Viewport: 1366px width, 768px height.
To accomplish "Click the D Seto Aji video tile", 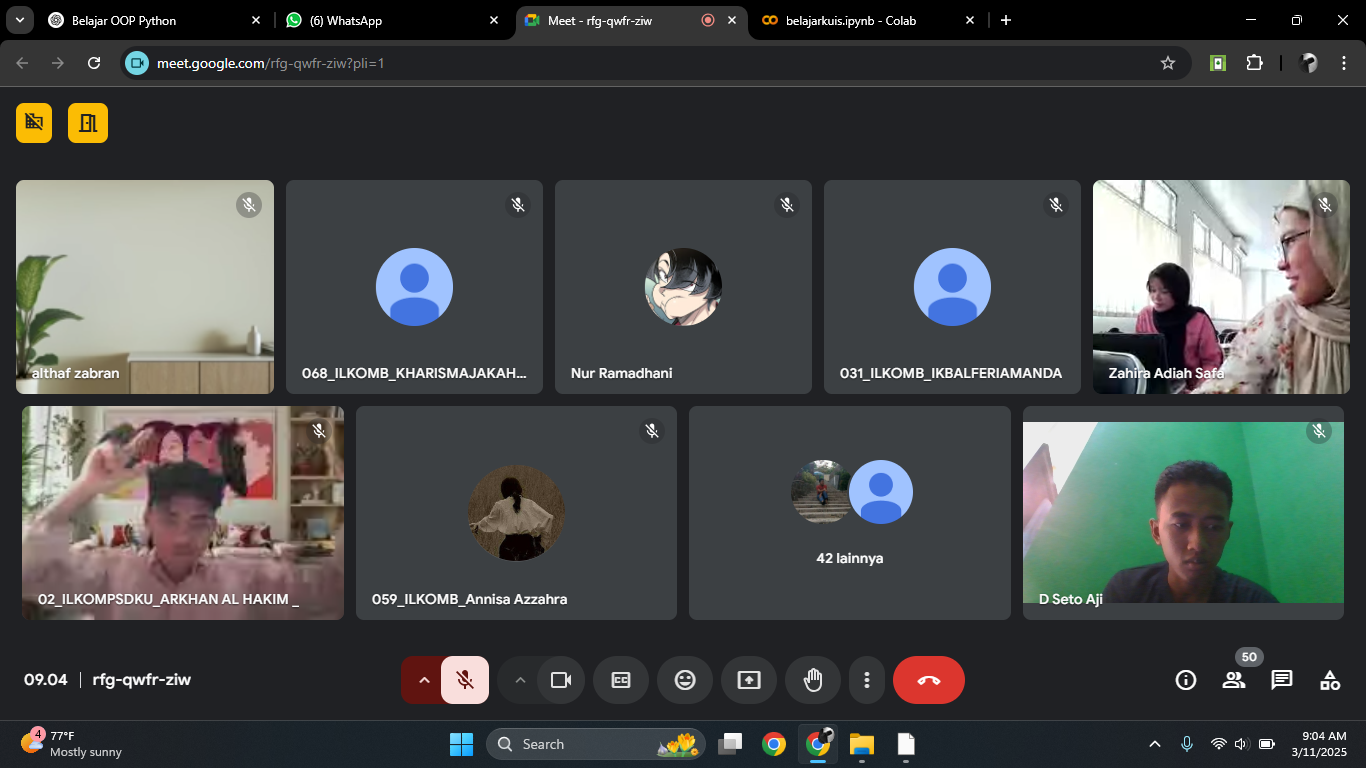I will pos(1183,513).
